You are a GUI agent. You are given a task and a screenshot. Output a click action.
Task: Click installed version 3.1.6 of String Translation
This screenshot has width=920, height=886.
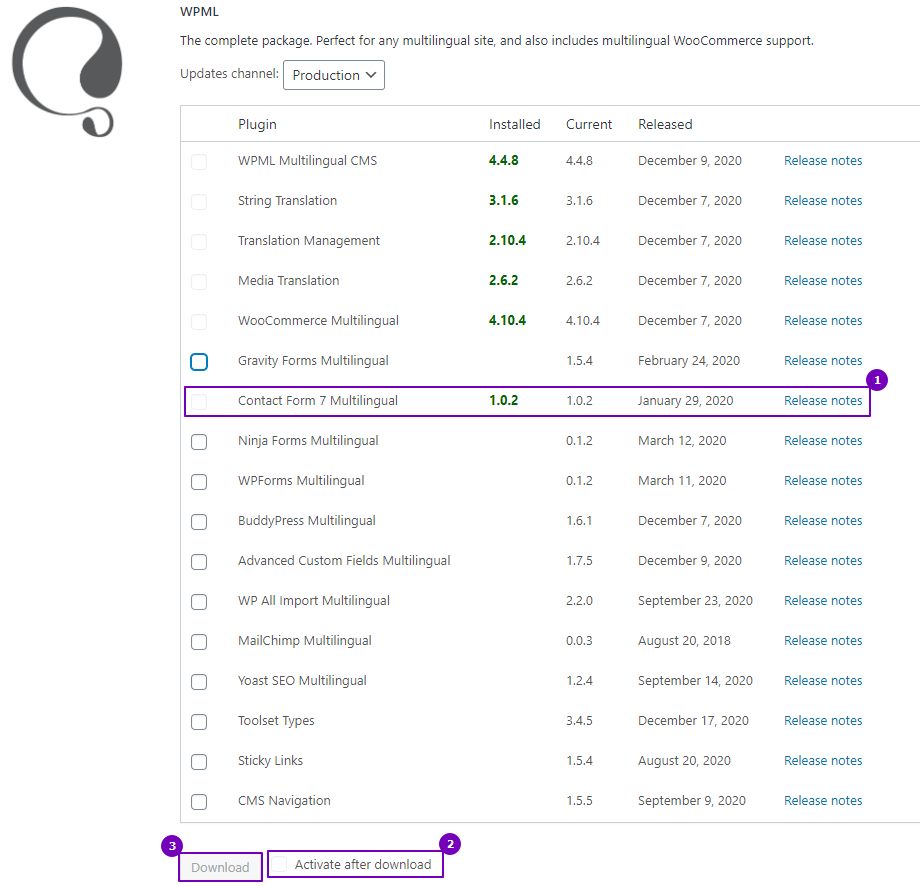coord(503,201)
